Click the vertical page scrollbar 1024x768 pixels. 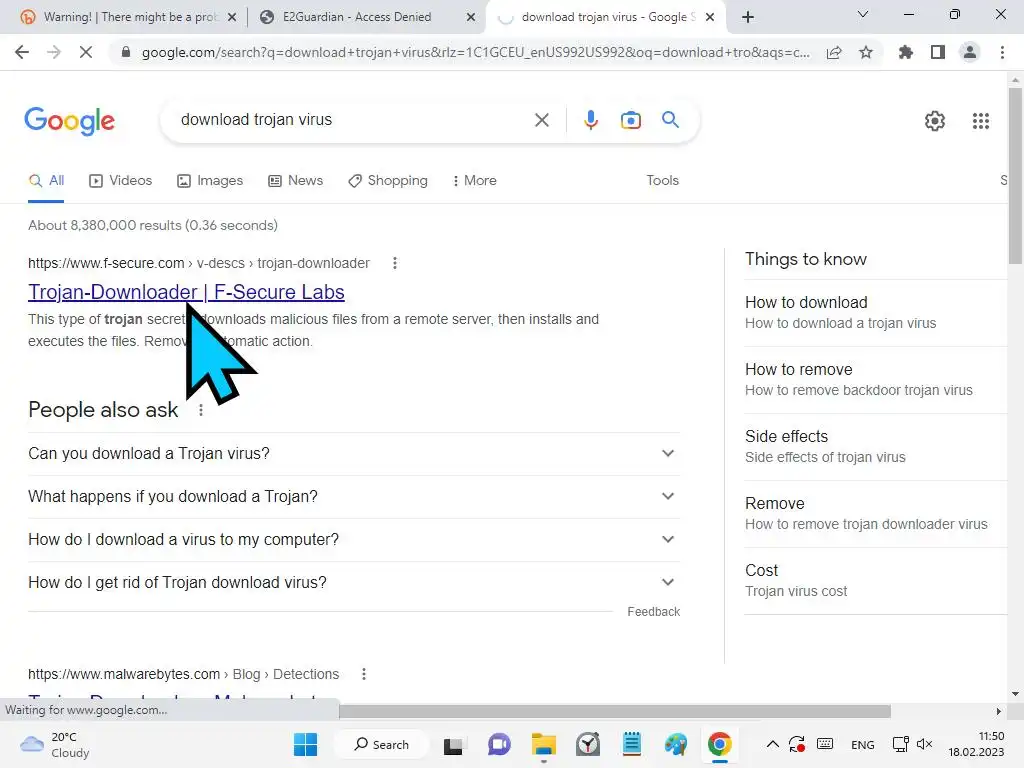1015,176
